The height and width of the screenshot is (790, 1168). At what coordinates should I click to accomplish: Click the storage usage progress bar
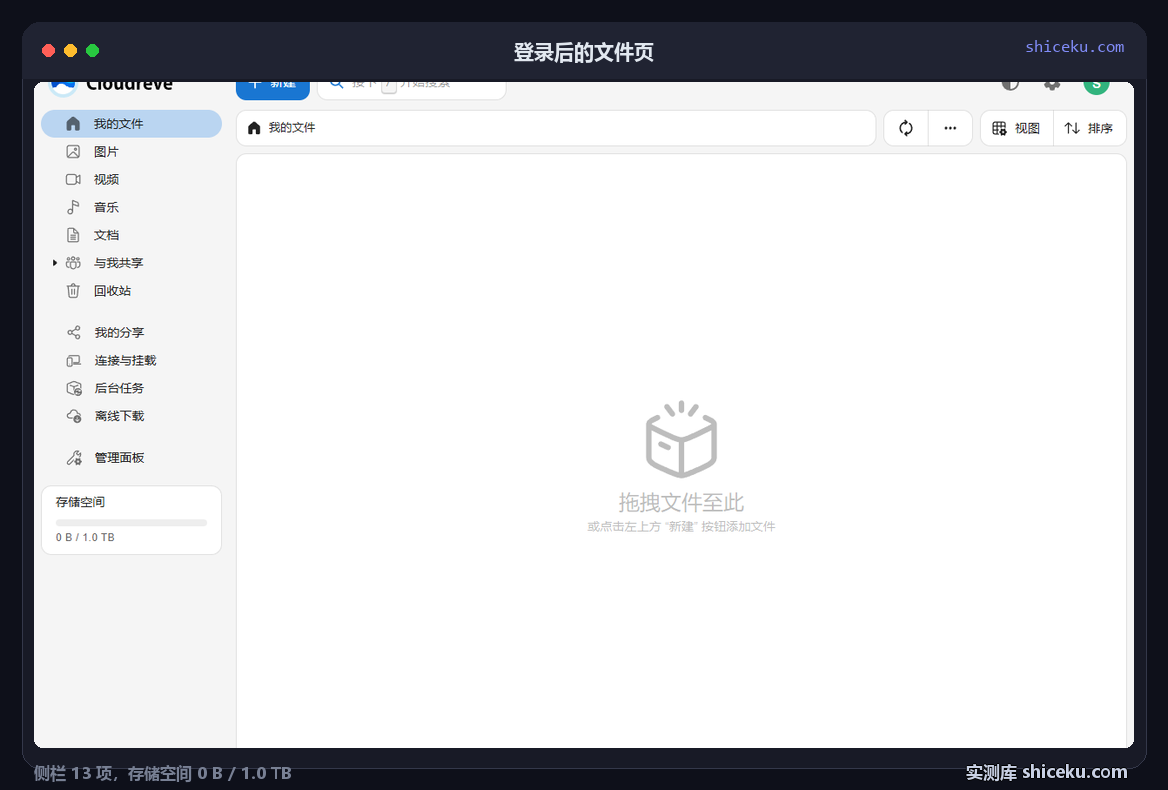pyautogui.click(x=131, y=523)
